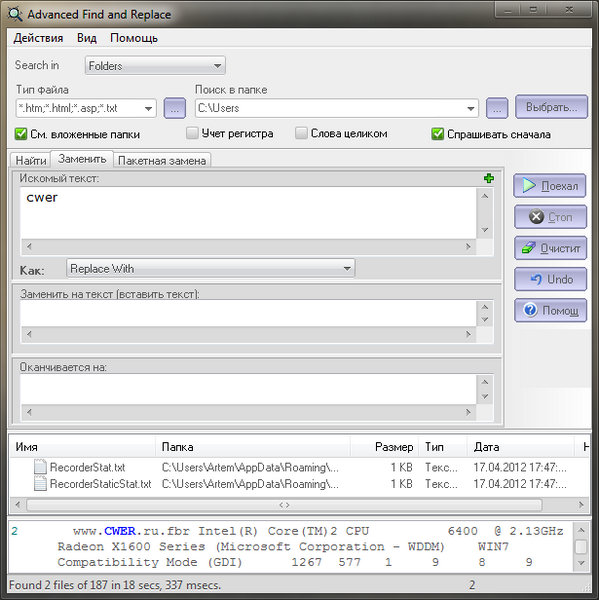Click the Выбрать... folder button

click(551, 107)
